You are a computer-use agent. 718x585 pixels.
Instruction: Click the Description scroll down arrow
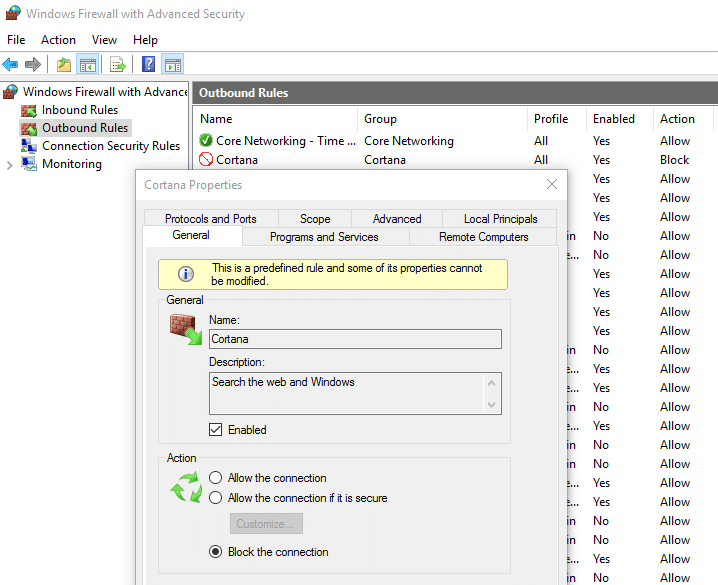coord(491,404)
